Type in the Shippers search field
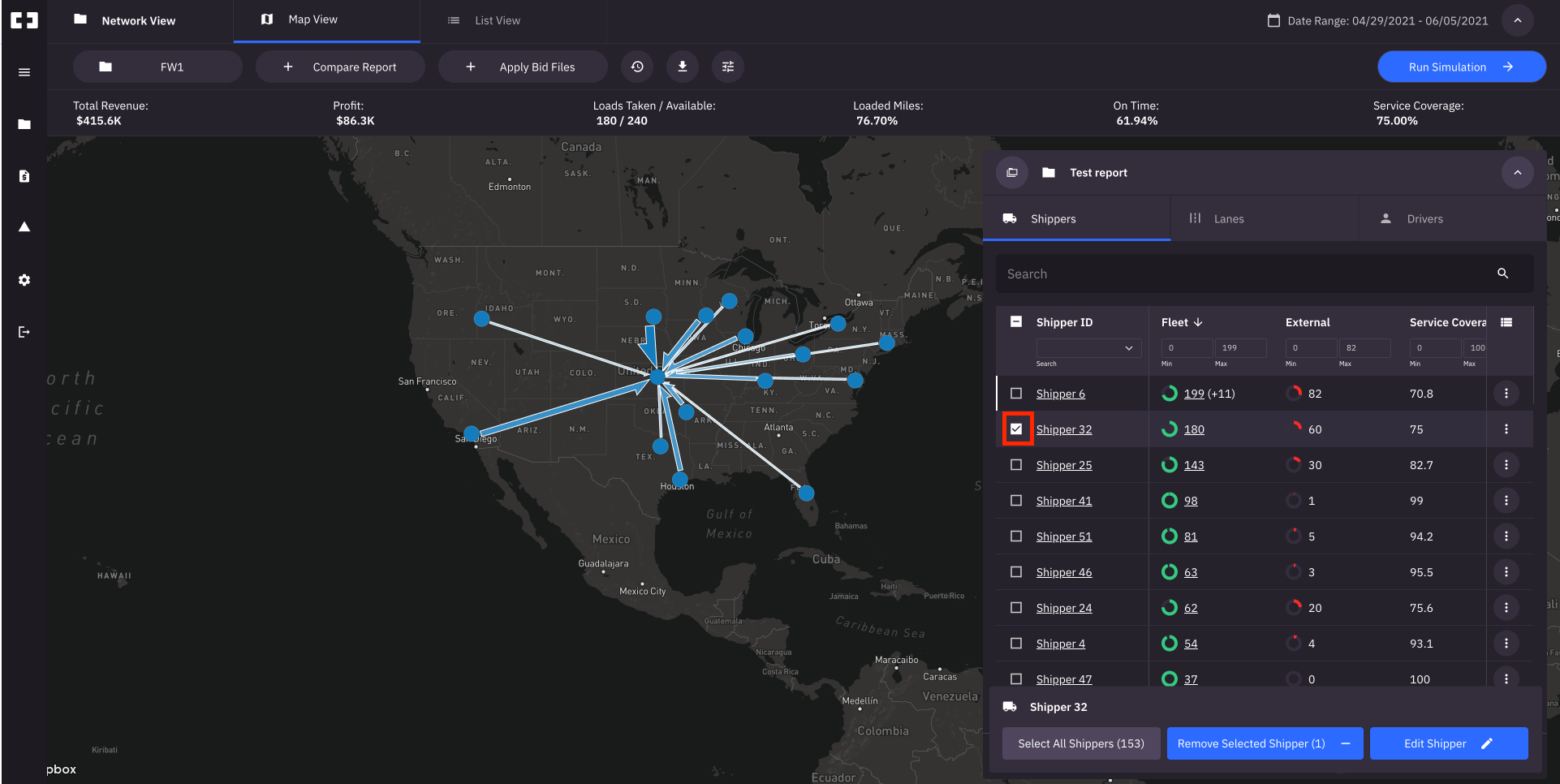 (1217, 274)
